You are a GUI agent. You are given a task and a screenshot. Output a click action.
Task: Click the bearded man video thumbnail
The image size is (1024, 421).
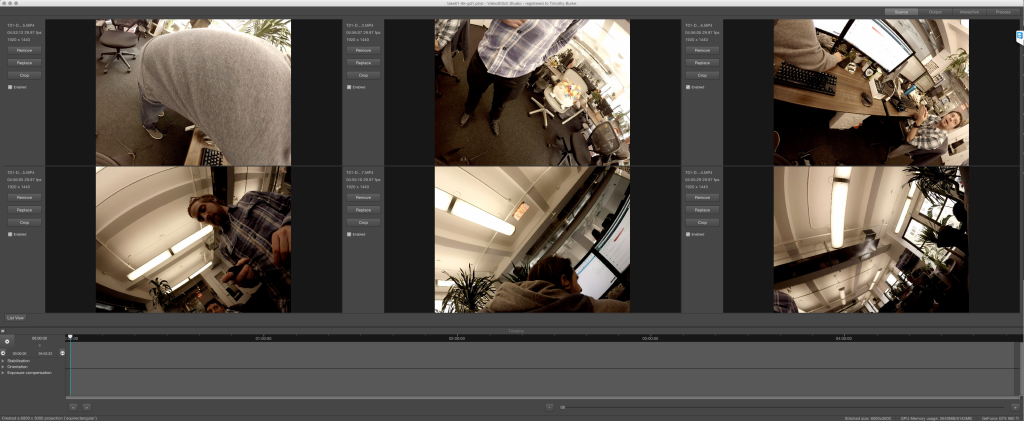[x=193, y=240]
